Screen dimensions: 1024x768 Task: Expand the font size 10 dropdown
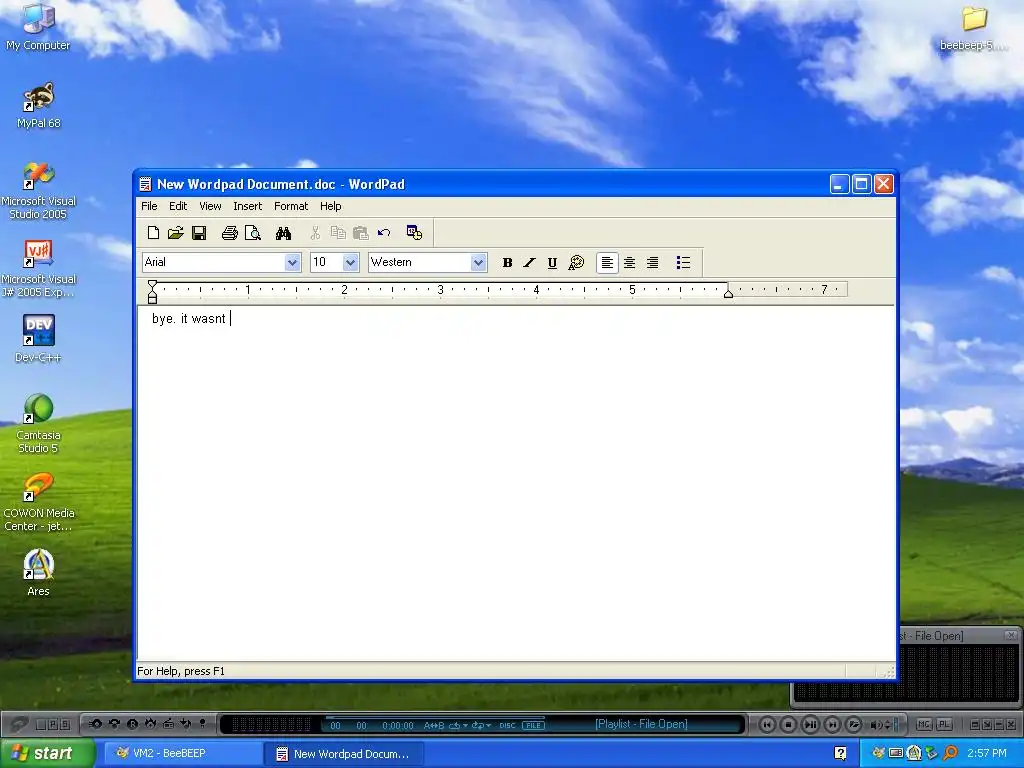click(x=351, y=263)
